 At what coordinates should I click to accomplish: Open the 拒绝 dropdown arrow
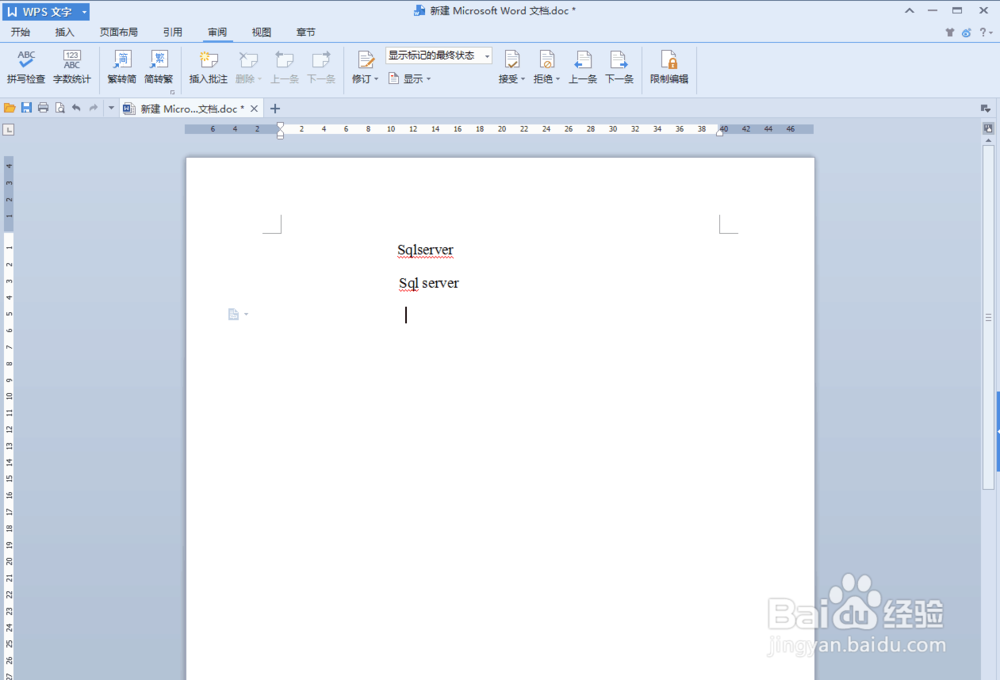557,79
